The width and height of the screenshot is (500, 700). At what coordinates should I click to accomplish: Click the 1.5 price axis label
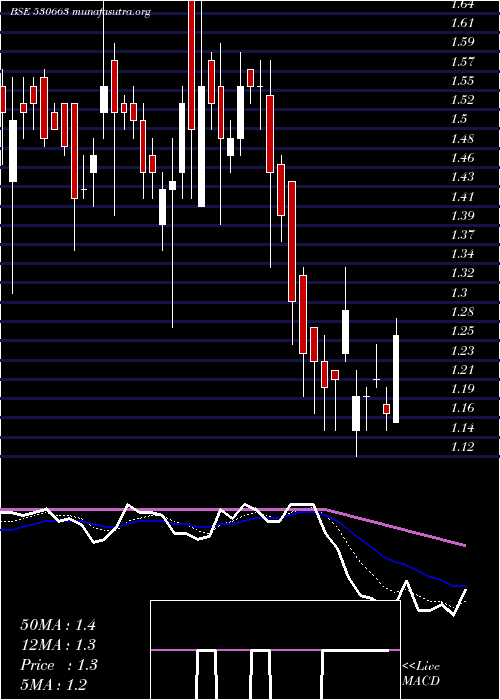tap(459, 119)
